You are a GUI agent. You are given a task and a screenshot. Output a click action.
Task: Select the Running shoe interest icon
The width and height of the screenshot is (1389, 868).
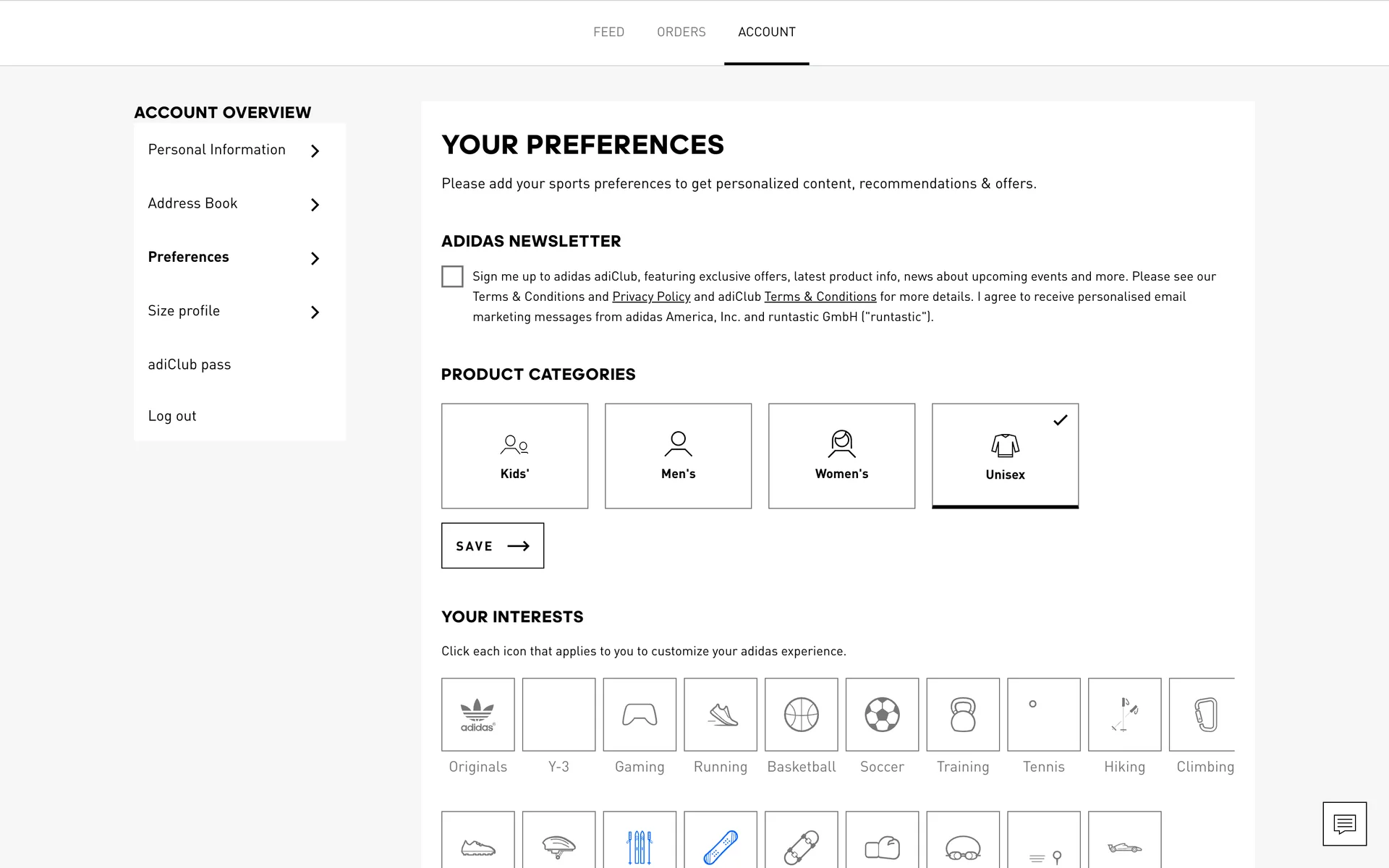tap(721, 715)
